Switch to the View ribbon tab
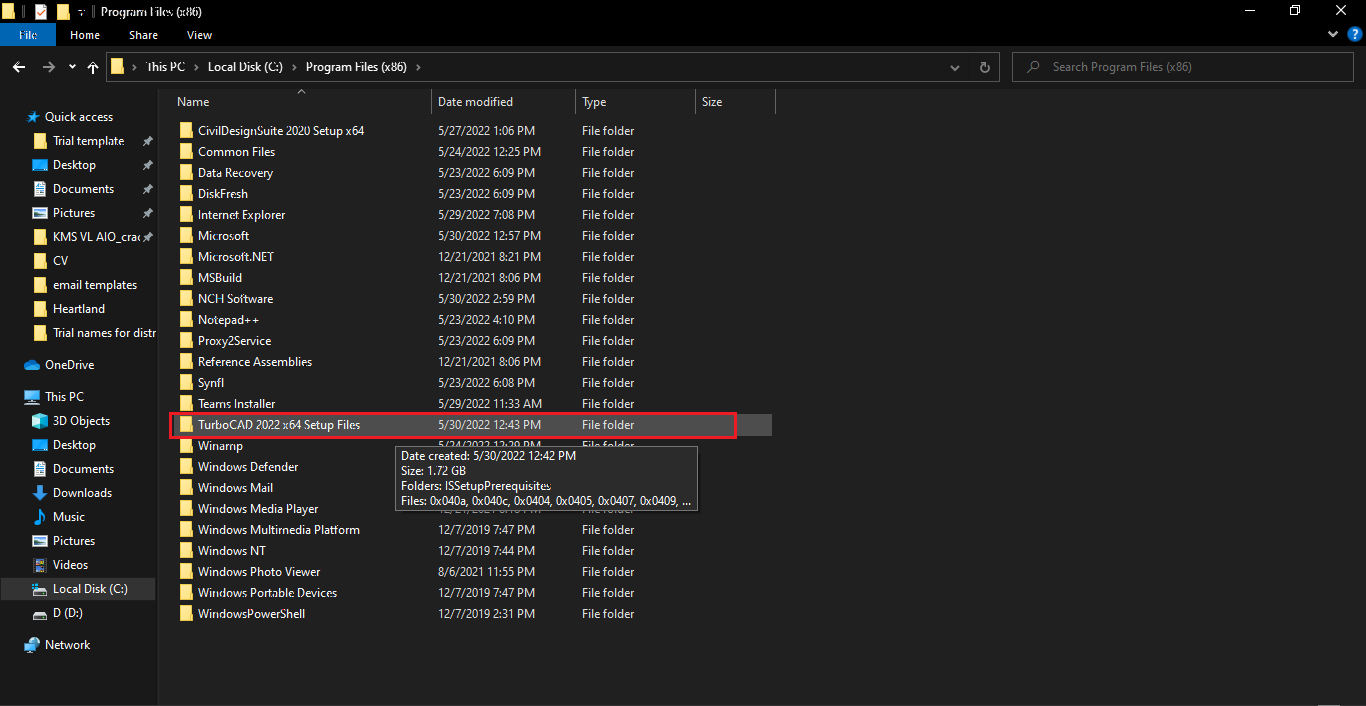Screen dimensions: 1366x706 click(200, 35)
